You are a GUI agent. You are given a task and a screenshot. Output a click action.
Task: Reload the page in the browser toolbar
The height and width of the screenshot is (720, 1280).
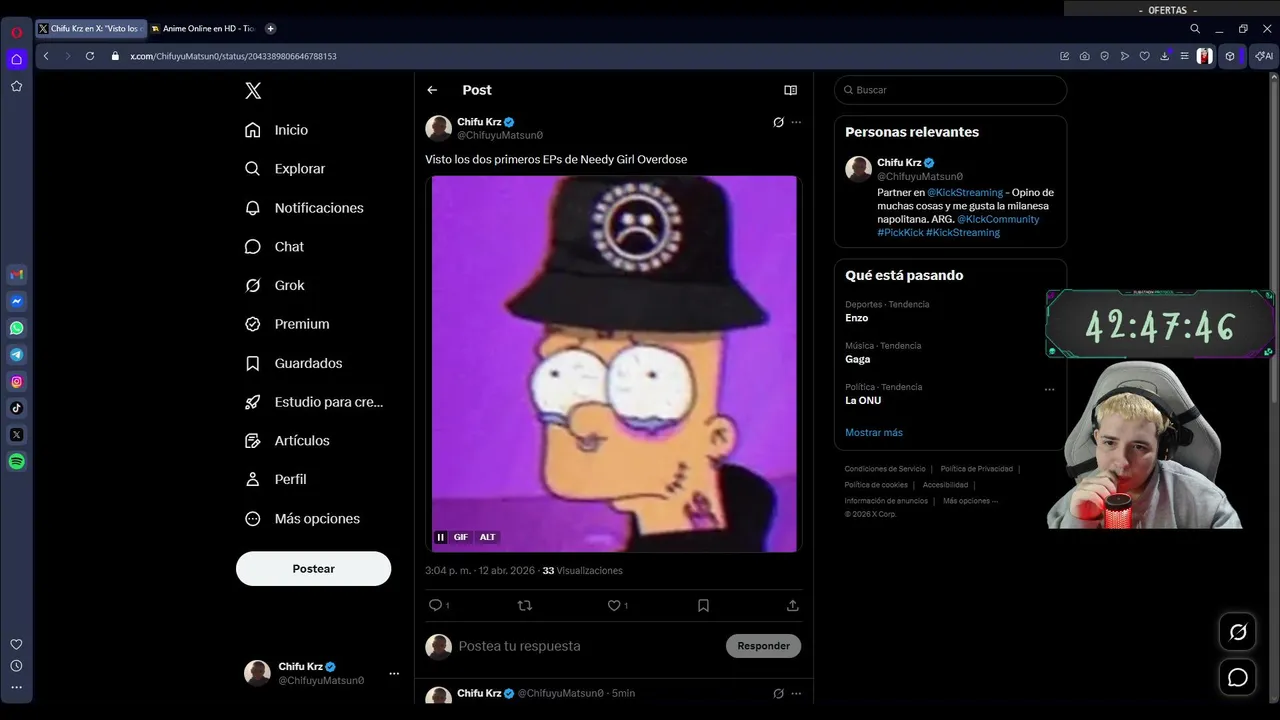[x=89, y=56]
